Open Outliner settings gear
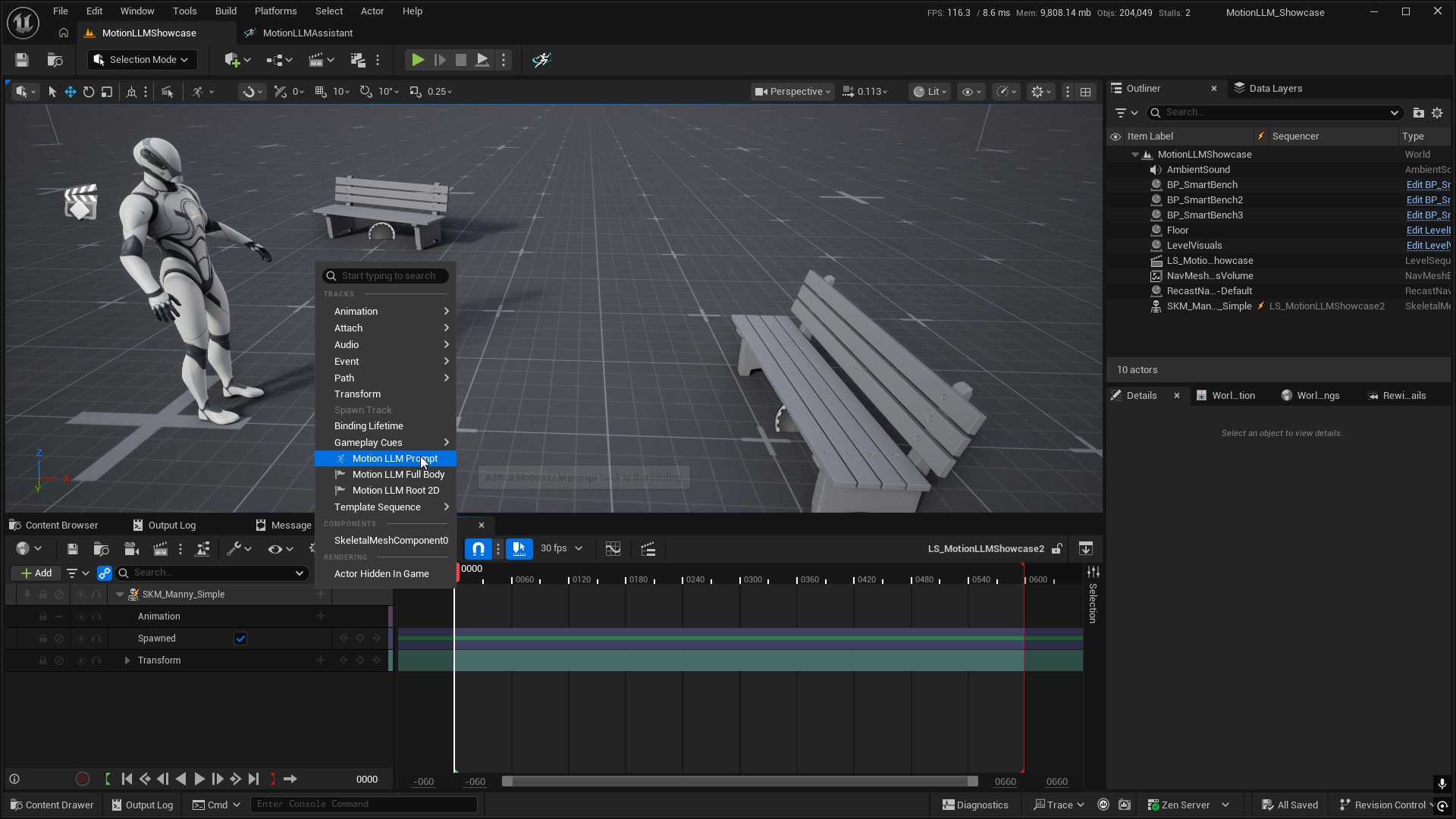 point(1437,112)
